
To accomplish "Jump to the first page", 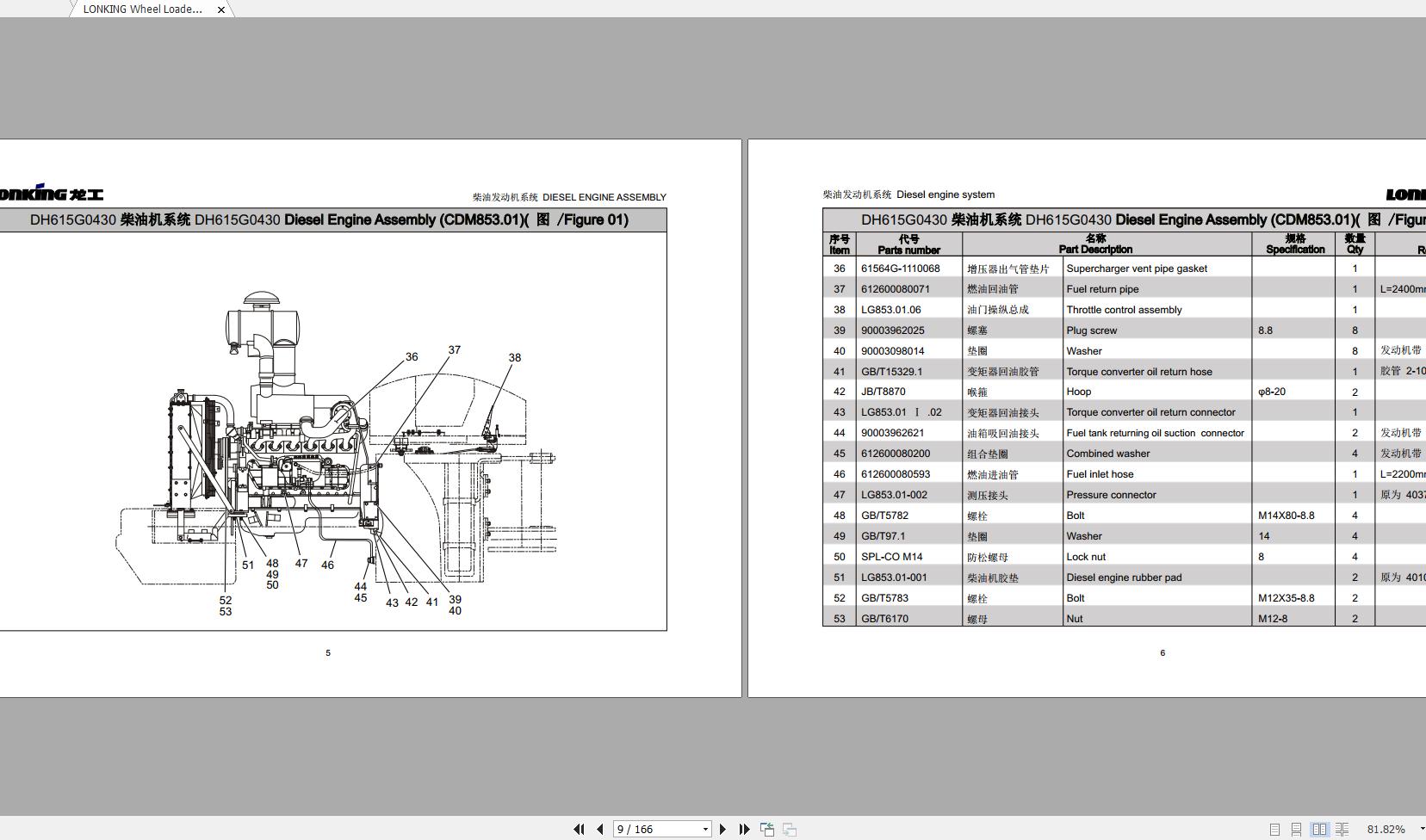I will (x=579, y=828).
